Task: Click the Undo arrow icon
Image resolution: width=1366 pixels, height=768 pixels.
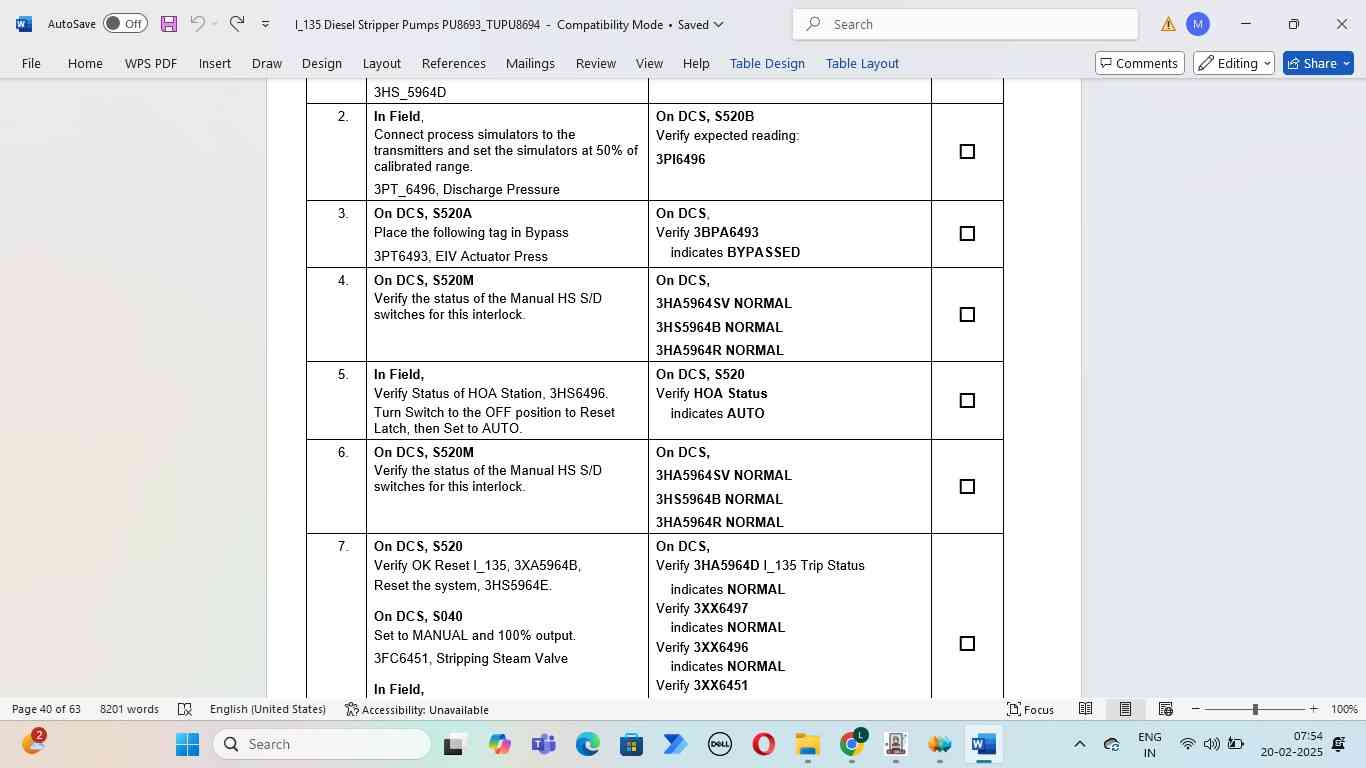Action: click(x=198, y=24)
